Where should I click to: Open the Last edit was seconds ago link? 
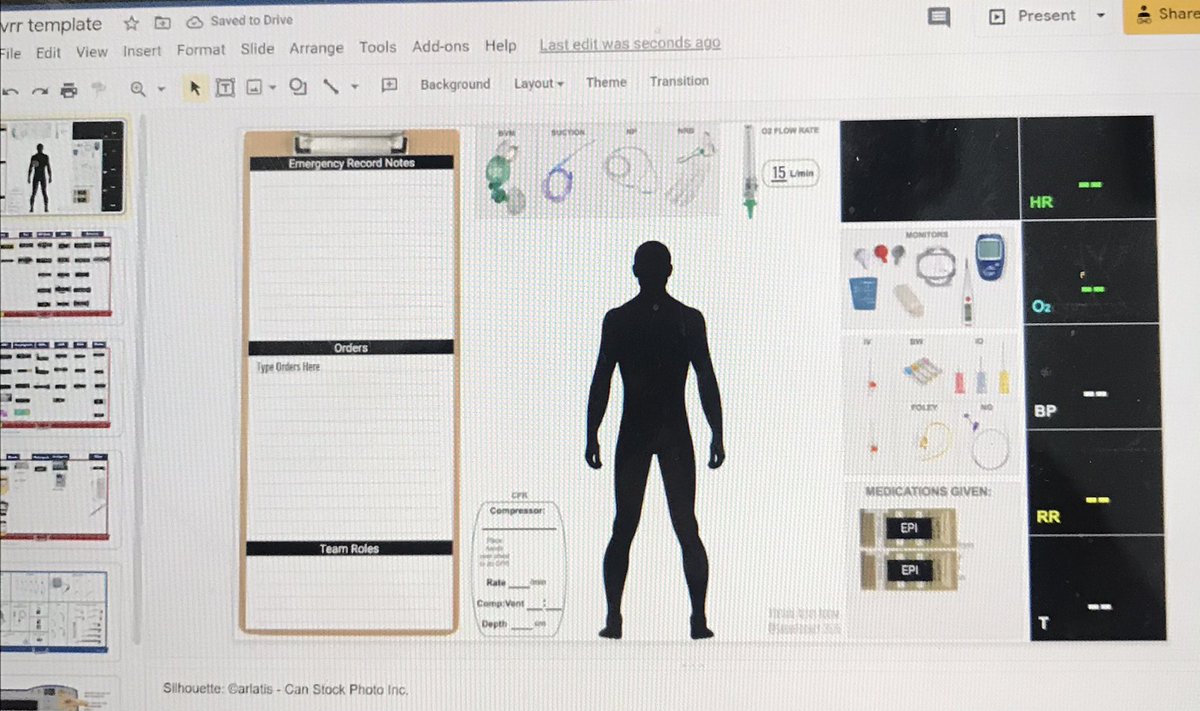tap(630, 44)
